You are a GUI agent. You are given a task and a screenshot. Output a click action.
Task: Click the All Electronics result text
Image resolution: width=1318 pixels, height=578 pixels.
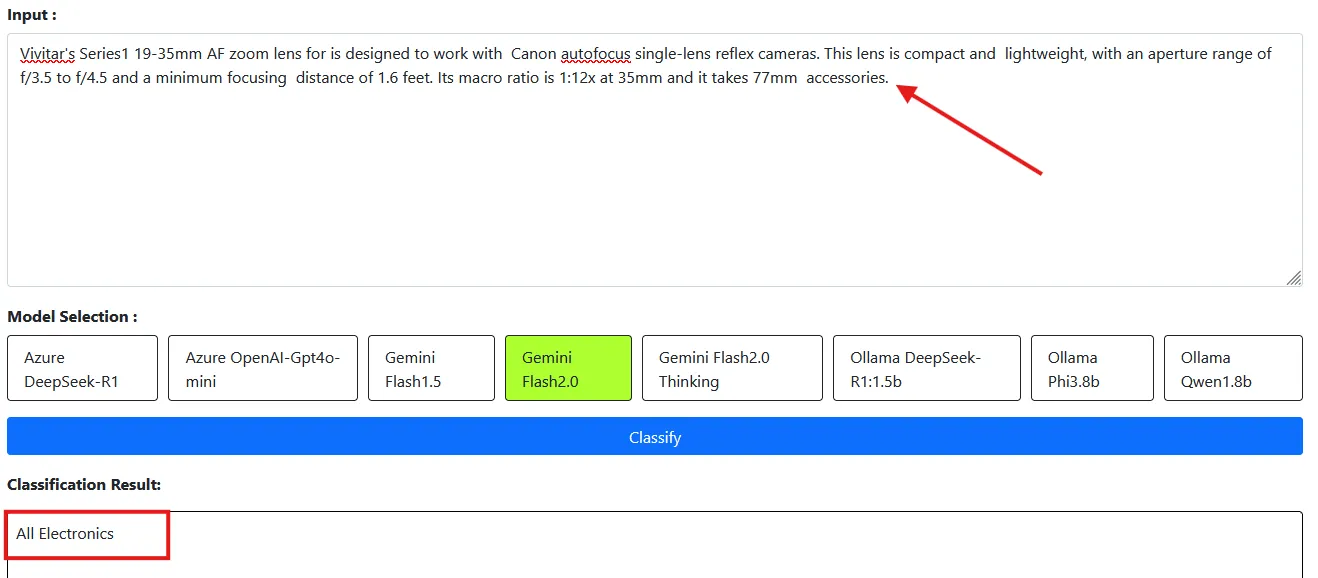[65, 534]
